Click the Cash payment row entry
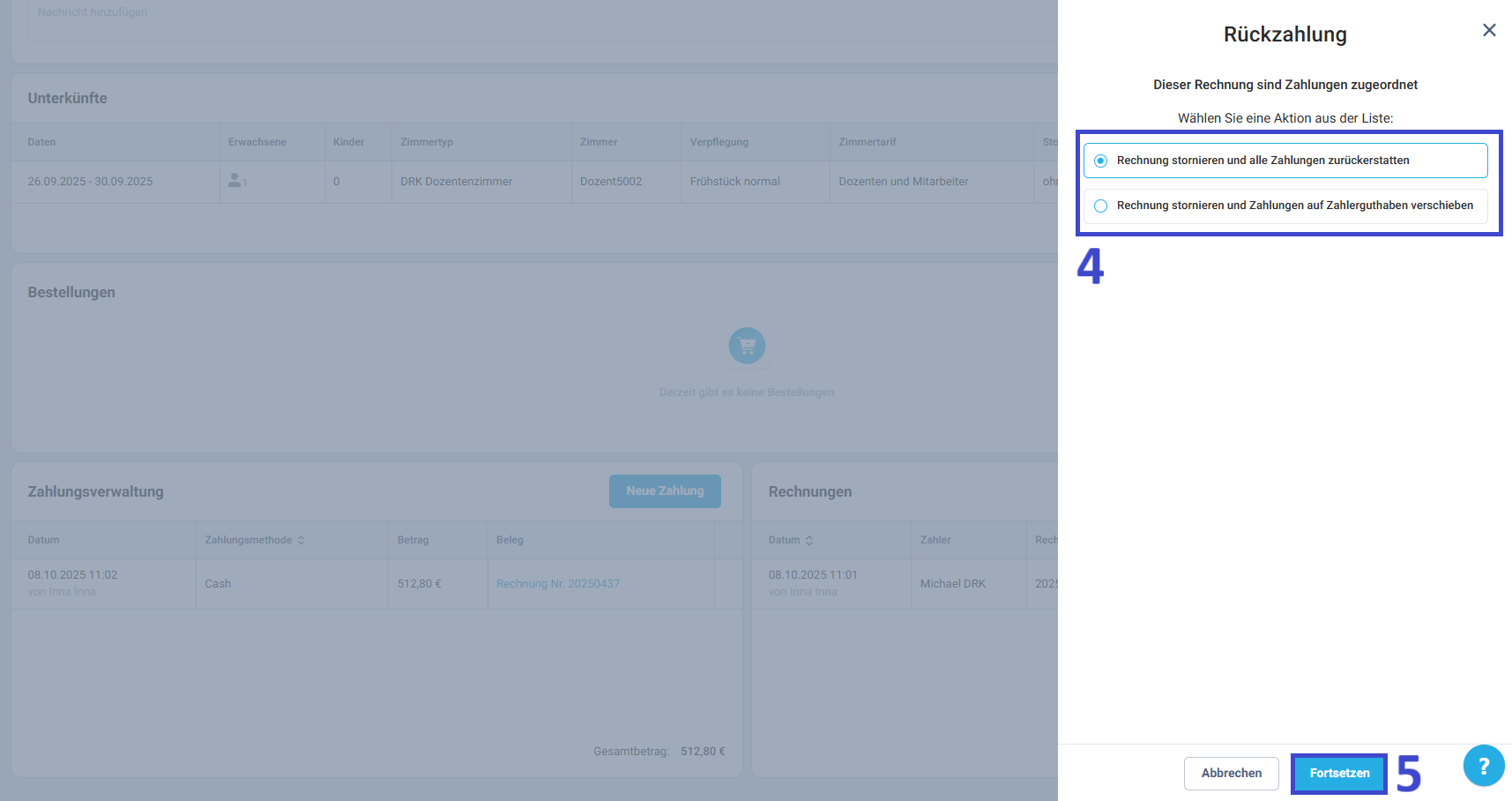 click(x=218, y=584)
